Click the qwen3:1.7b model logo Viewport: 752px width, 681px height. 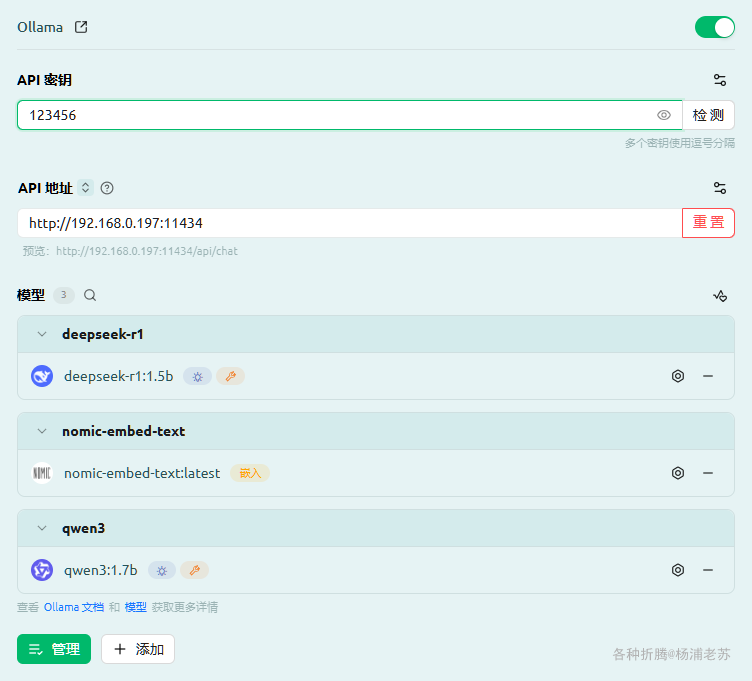pyautogui.click(x=42, y=570)
